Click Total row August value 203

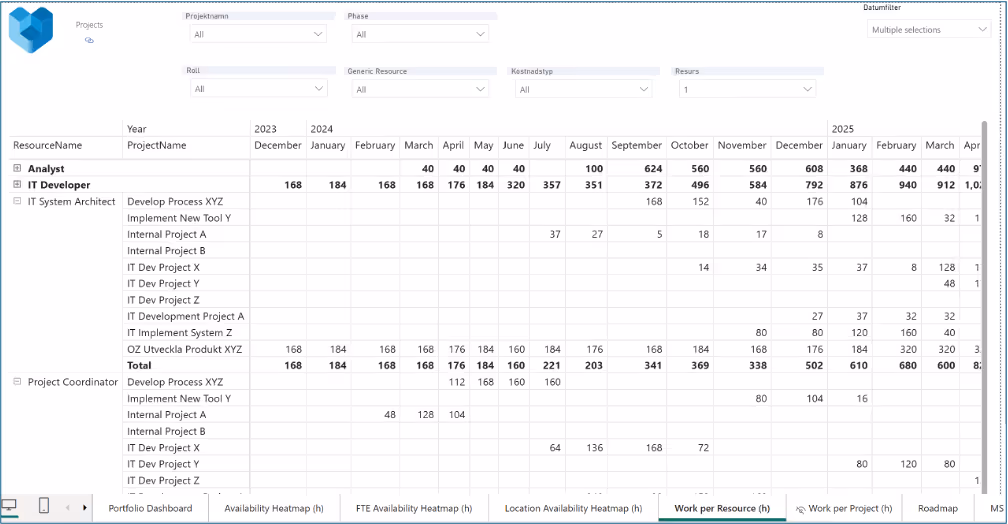[593, 365]
